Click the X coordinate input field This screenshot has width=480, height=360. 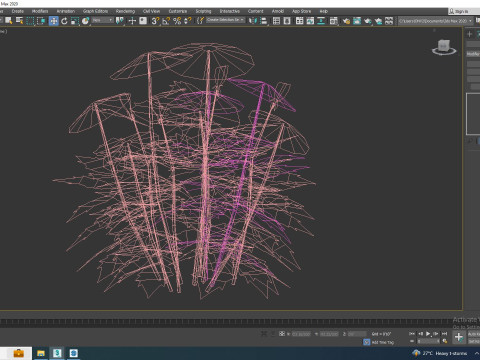(x=301, y=334)
